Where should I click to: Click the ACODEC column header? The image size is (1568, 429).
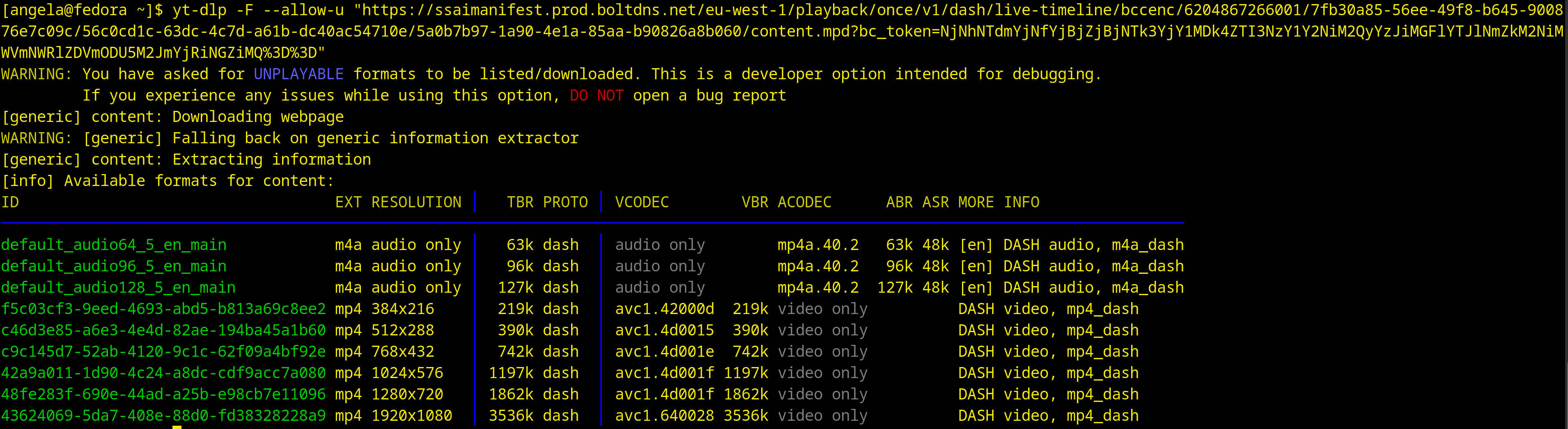tap(804, 202)
